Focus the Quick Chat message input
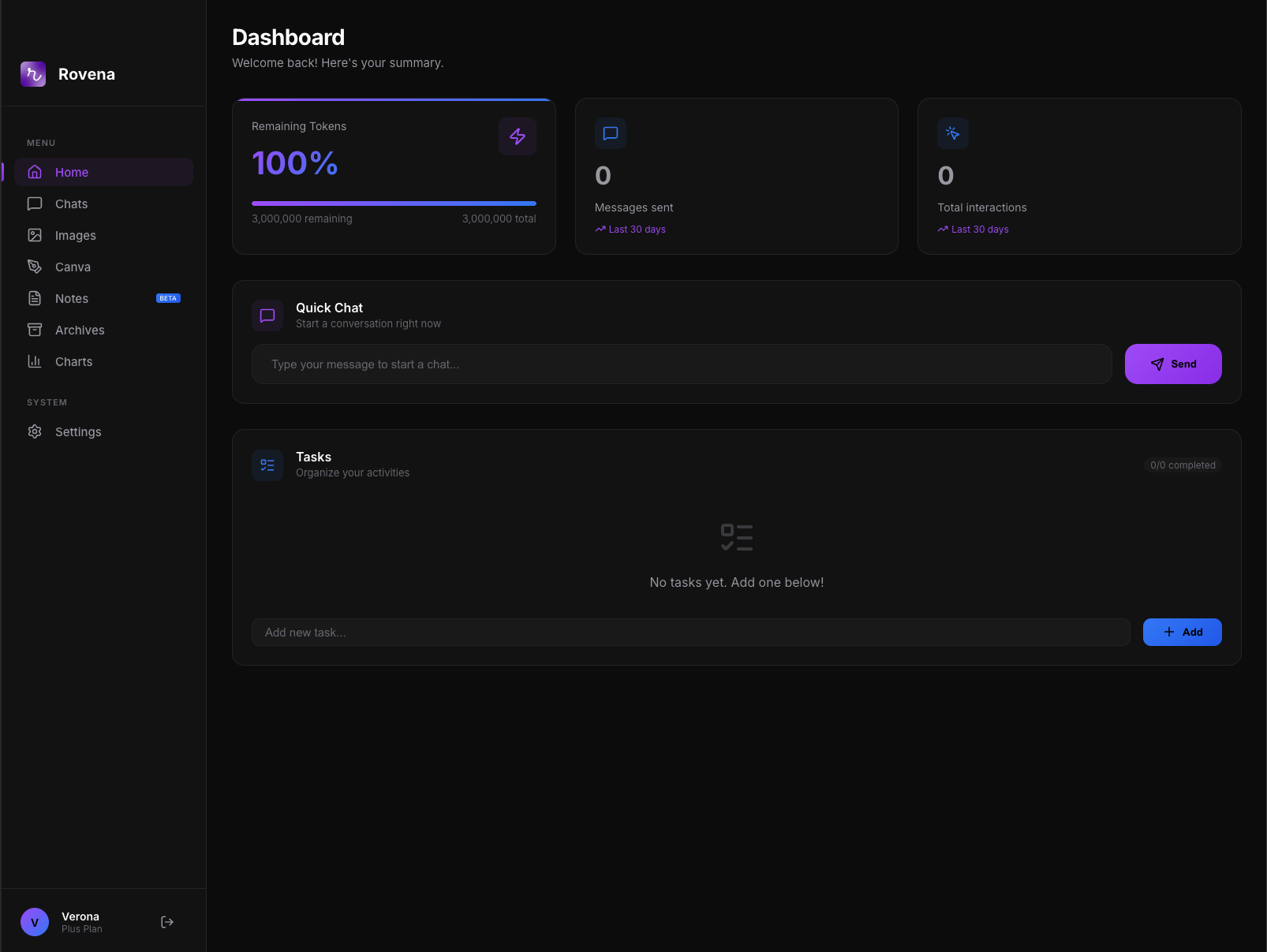This screenshot has height=952, width=1267. 682,364
